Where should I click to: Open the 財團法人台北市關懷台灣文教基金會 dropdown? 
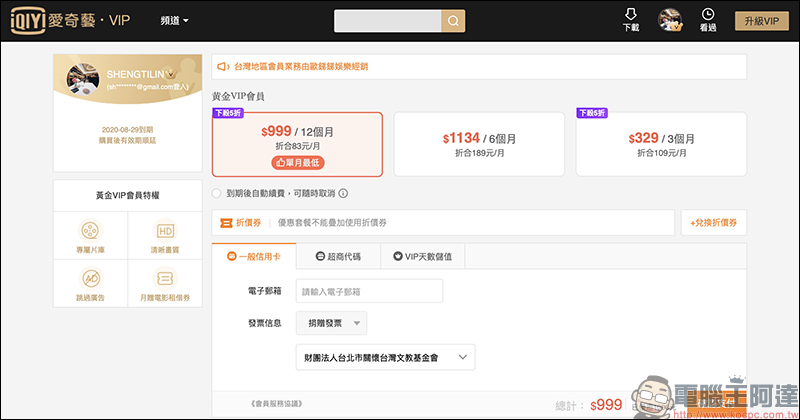coord(386,357)
